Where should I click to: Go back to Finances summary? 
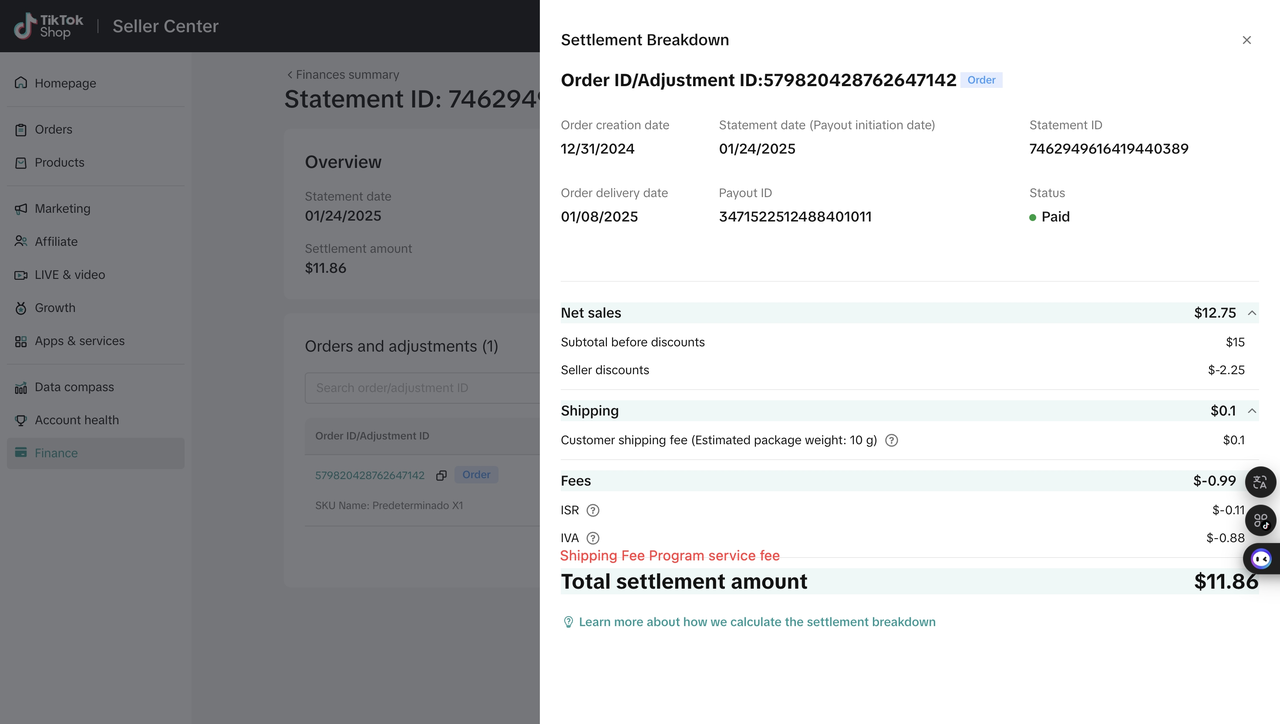coord(342,75)
